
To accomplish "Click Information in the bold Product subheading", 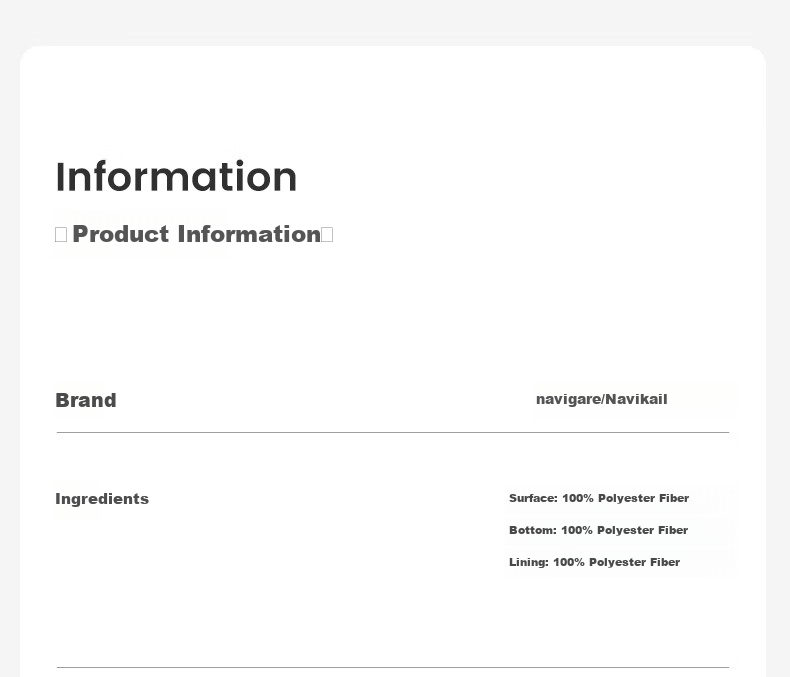I will tap(249, 234).
